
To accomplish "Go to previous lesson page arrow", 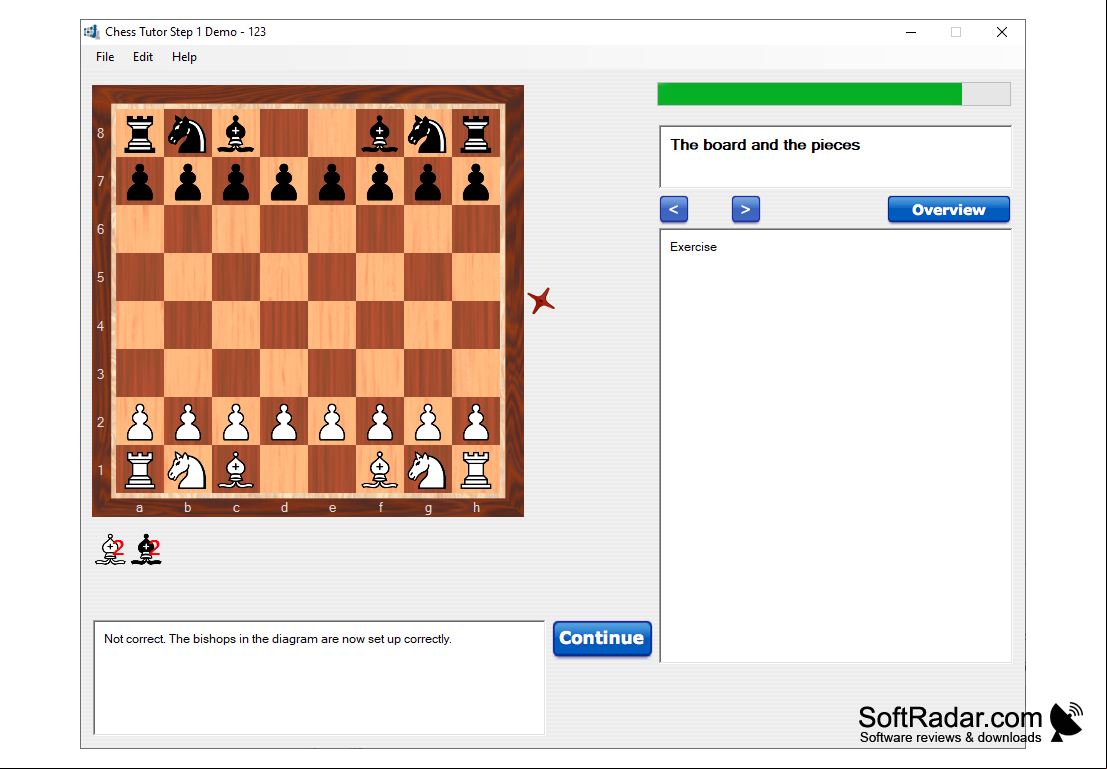I will pyautogui.click(x=674, y=210).
